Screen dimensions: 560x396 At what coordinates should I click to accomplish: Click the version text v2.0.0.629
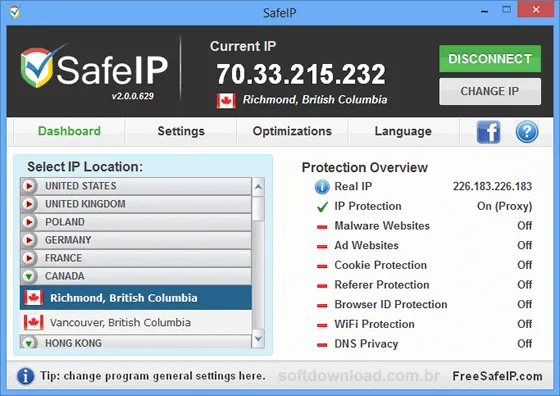point(132,96)
